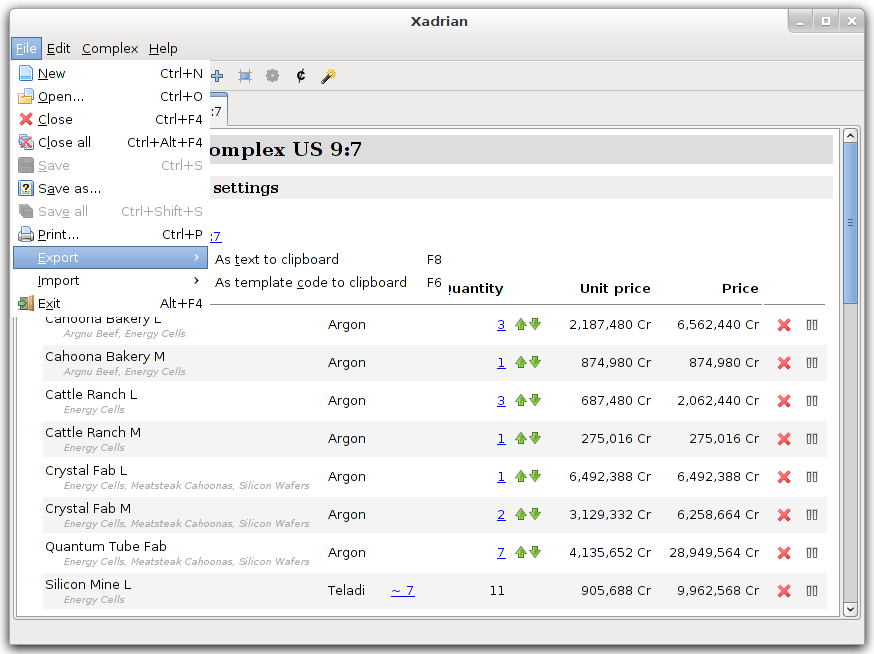Image resolution: width=874 pixels, height=654 pixels.
Task: Increase Crystal Fab L quantity with up arrow
Action: pyautogui.click(x=521, y=476)
